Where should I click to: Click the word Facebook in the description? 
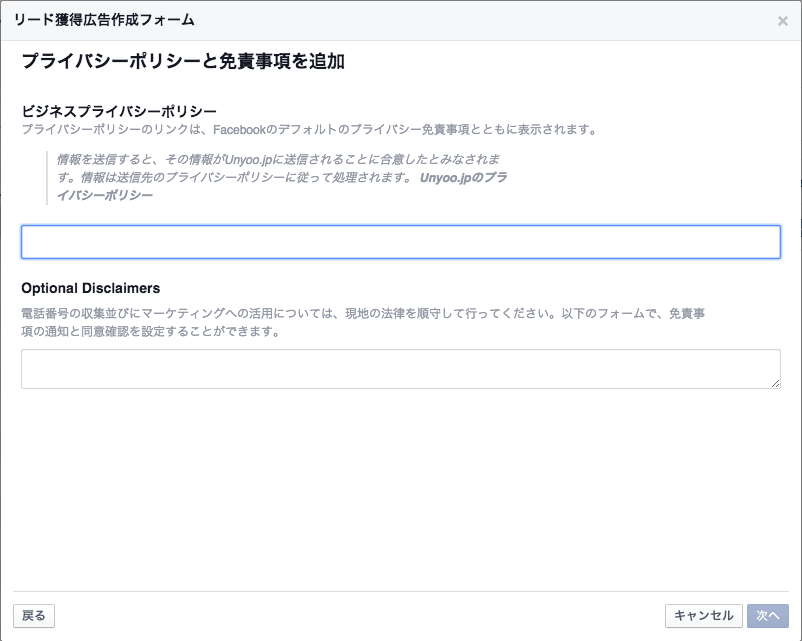[x=239, y=129]
